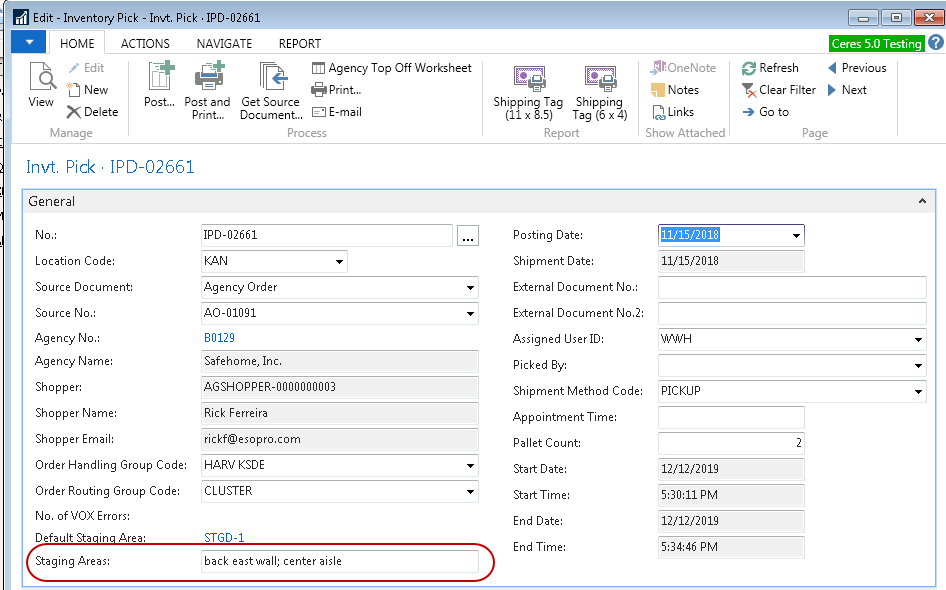The height and width of the screenshot is (590, 946).
Task: Collapse the General section header
Action: [x=921, y=201]
